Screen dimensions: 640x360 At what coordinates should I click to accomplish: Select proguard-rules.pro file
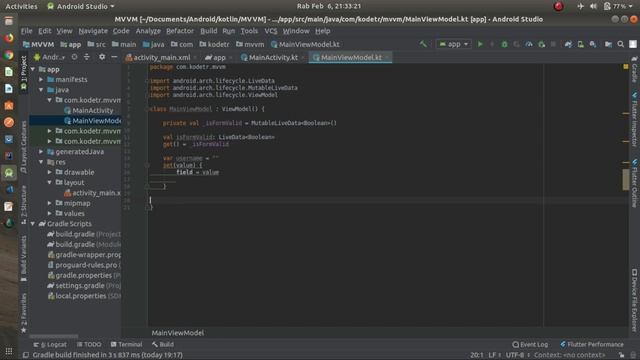[x=84, y=265]
